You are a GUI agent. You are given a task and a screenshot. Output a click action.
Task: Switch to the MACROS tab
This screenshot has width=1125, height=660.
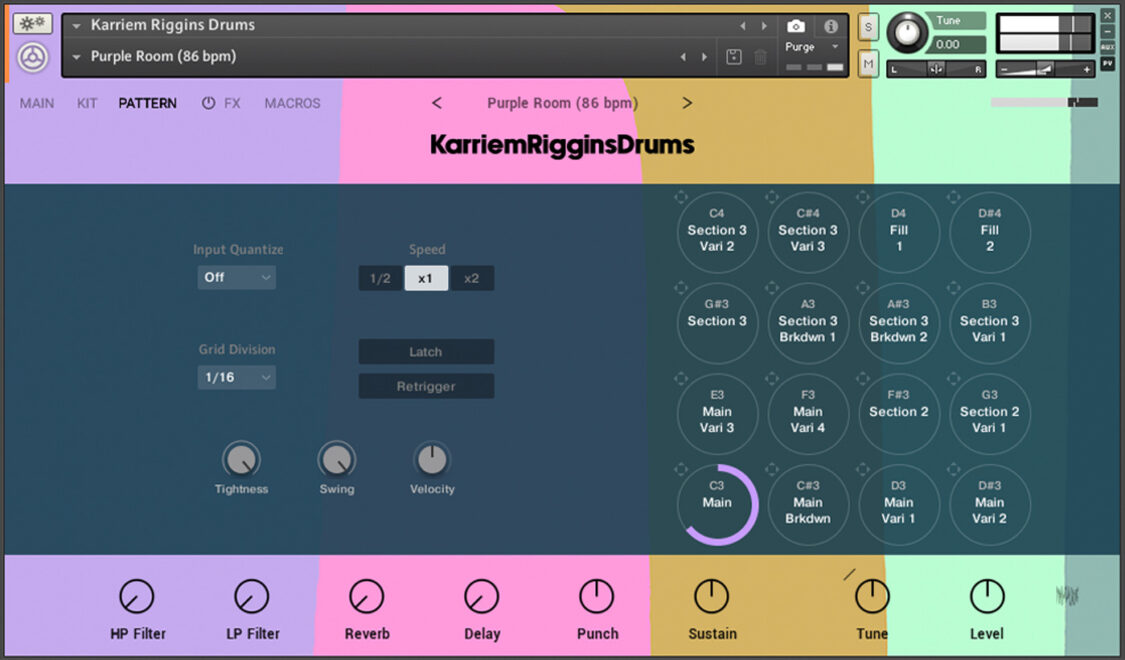[x=292, y=103]
